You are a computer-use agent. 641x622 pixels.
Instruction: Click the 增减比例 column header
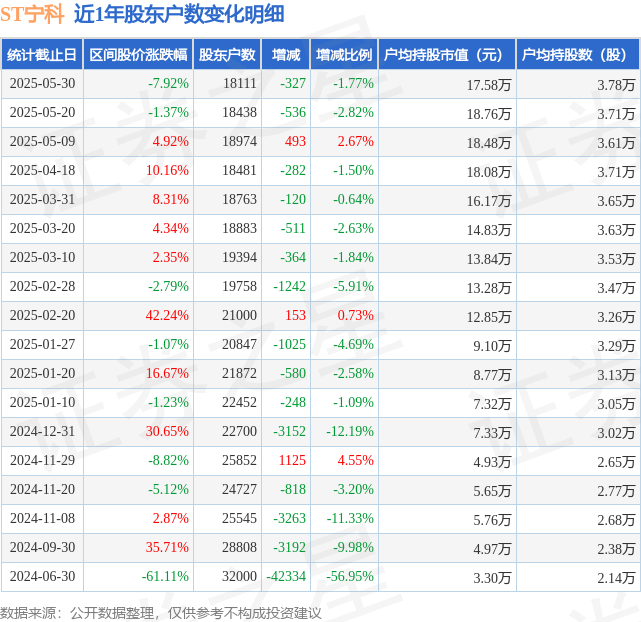pyautogui.click(x=344, y=54)
